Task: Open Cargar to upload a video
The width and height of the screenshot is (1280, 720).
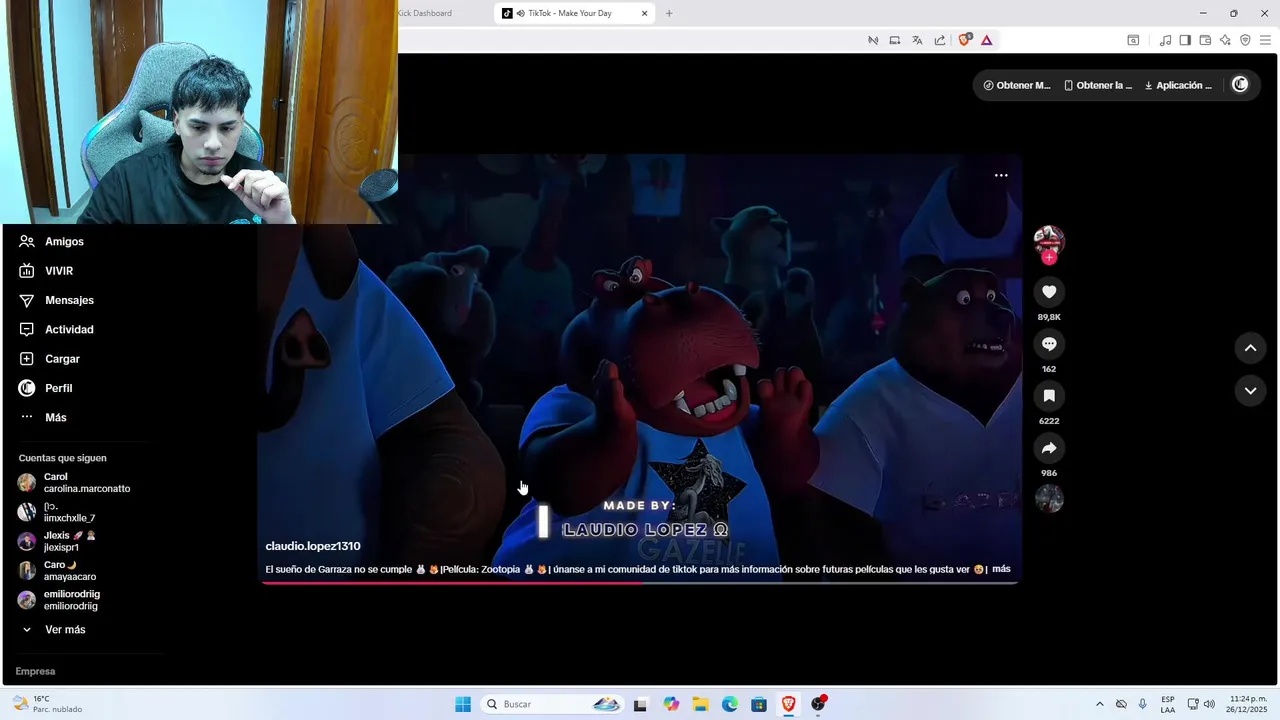Action: click(49, 359)
